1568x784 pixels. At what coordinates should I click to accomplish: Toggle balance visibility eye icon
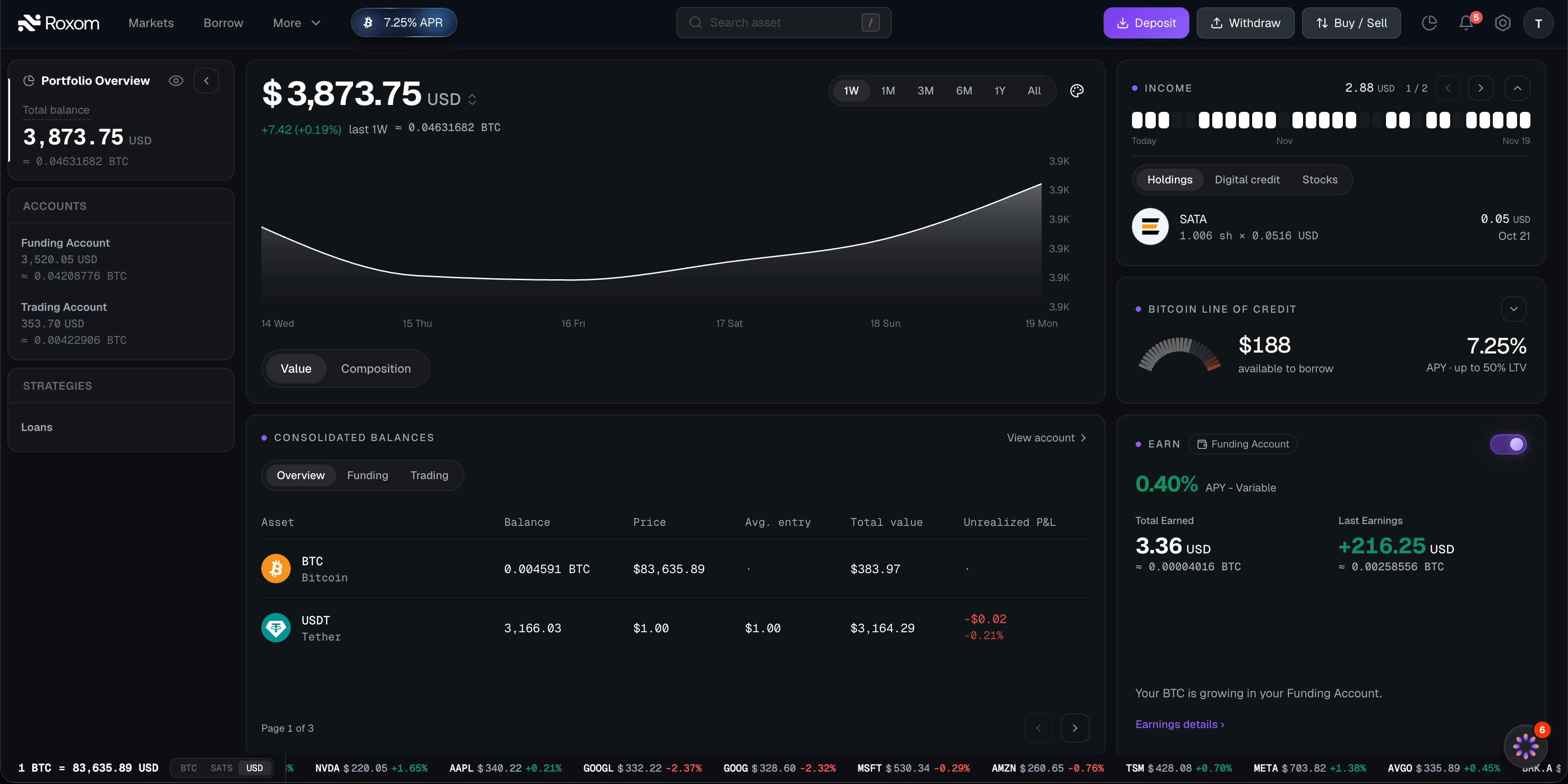pos(176,81)
